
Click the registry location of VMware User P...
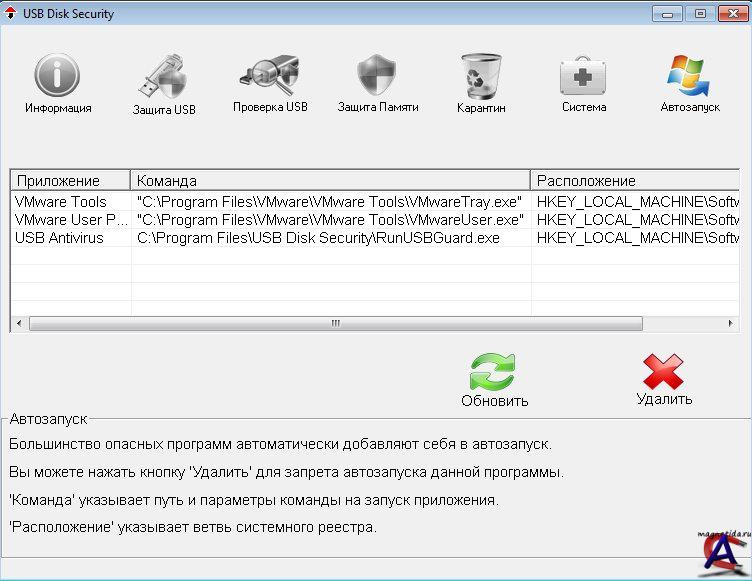(635, 220)
